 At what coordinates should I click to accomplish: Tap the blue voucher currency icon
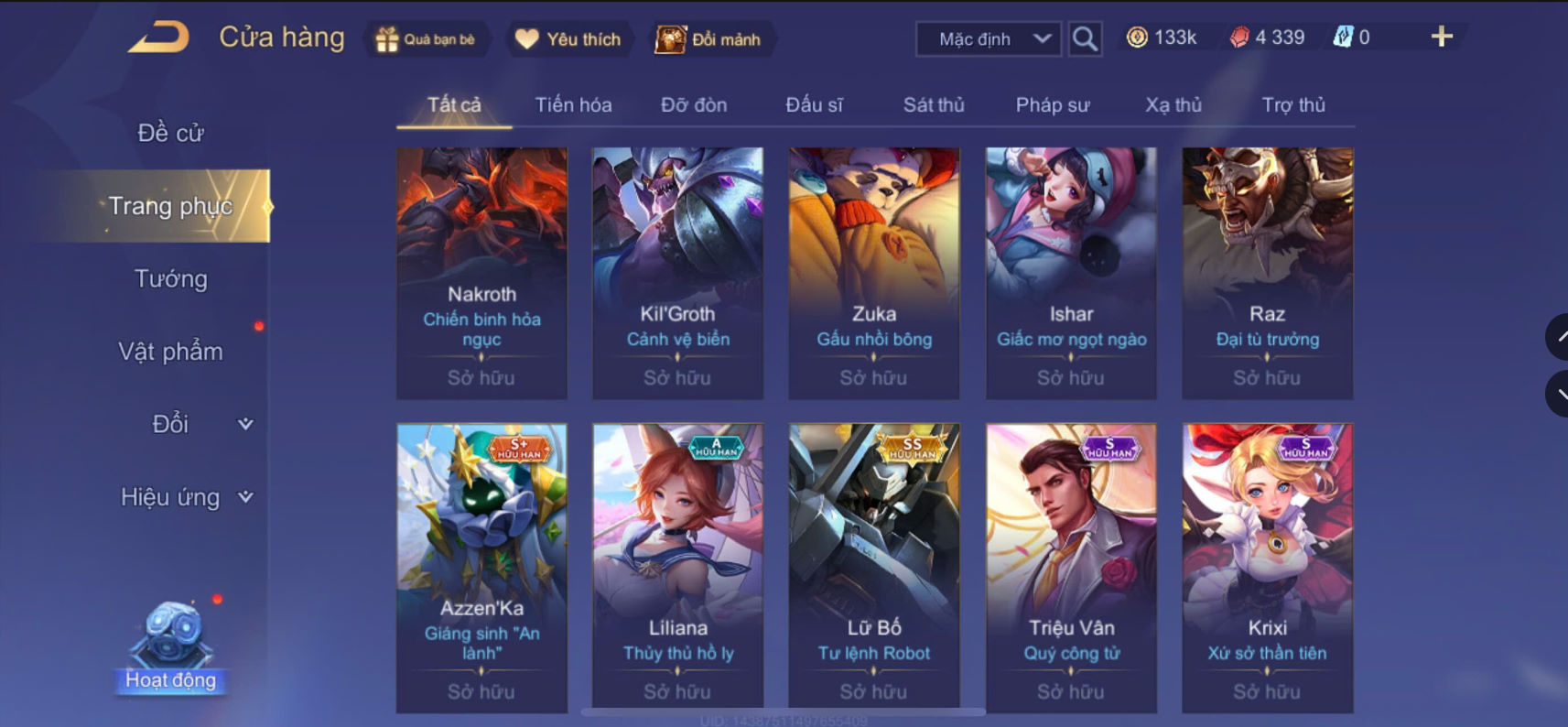click(x=1343, y=38)
